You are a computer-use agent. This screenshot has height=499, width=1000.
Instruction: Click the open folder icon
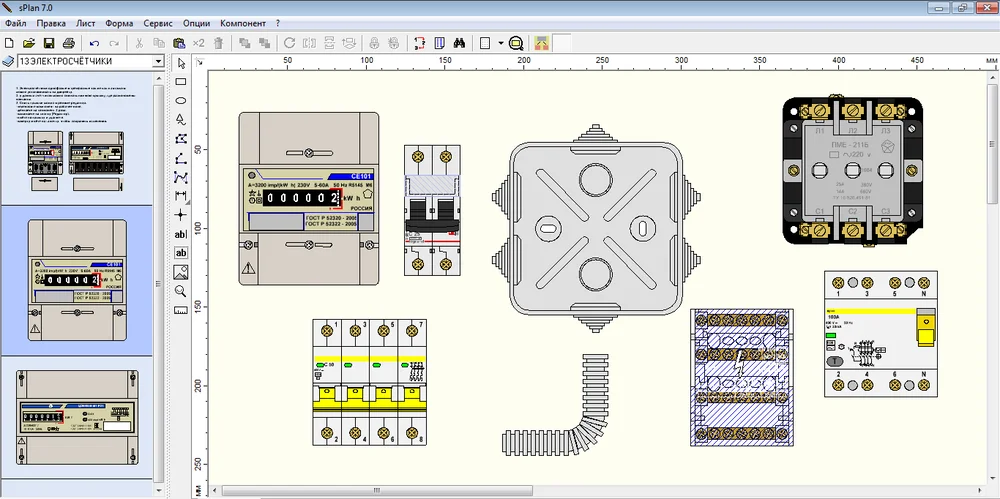tap(28, 43)
